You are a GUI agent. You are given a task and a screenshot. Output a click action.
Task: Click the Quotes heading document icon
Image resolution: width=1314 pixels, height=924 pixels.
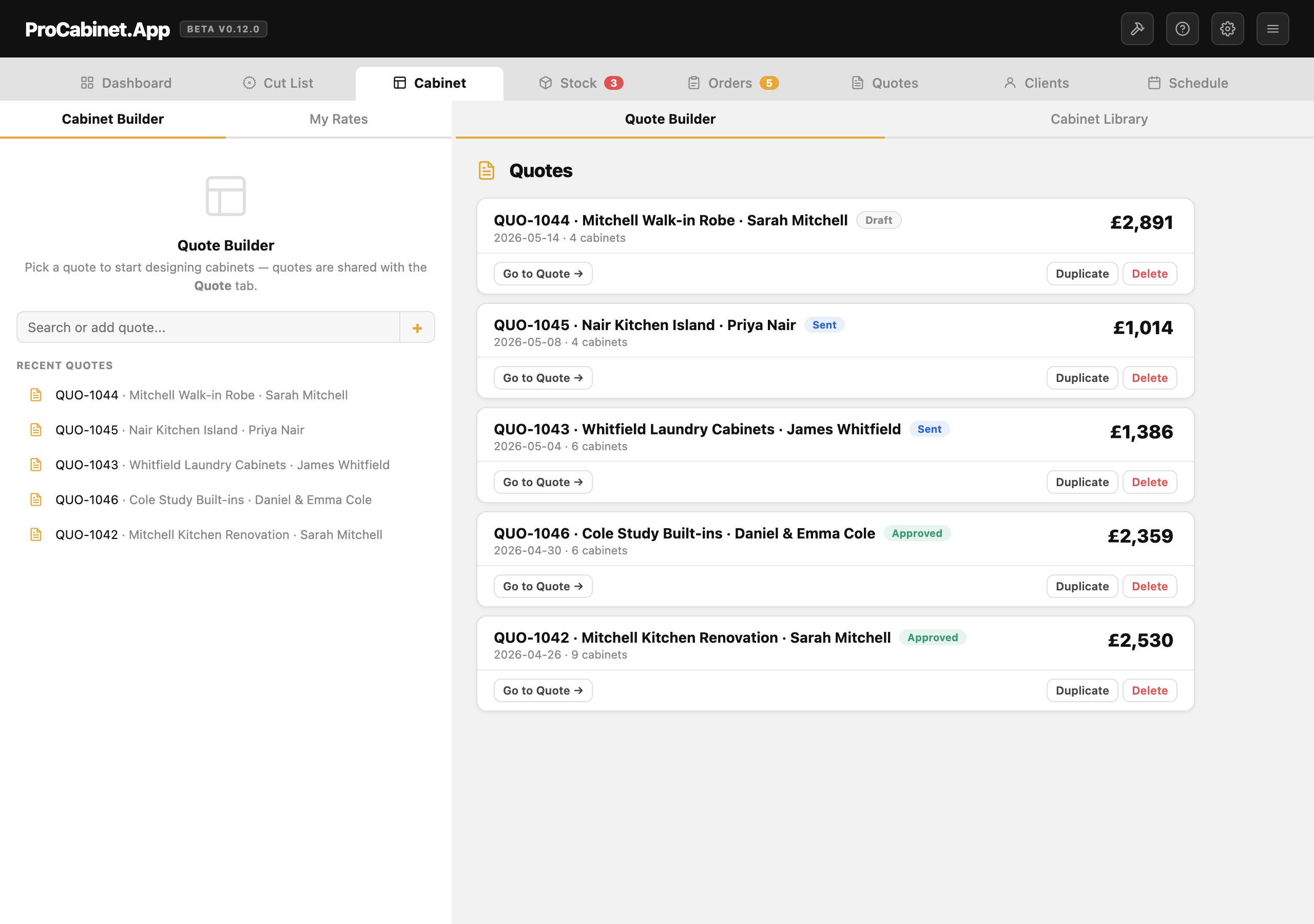(x=487, y=170)
